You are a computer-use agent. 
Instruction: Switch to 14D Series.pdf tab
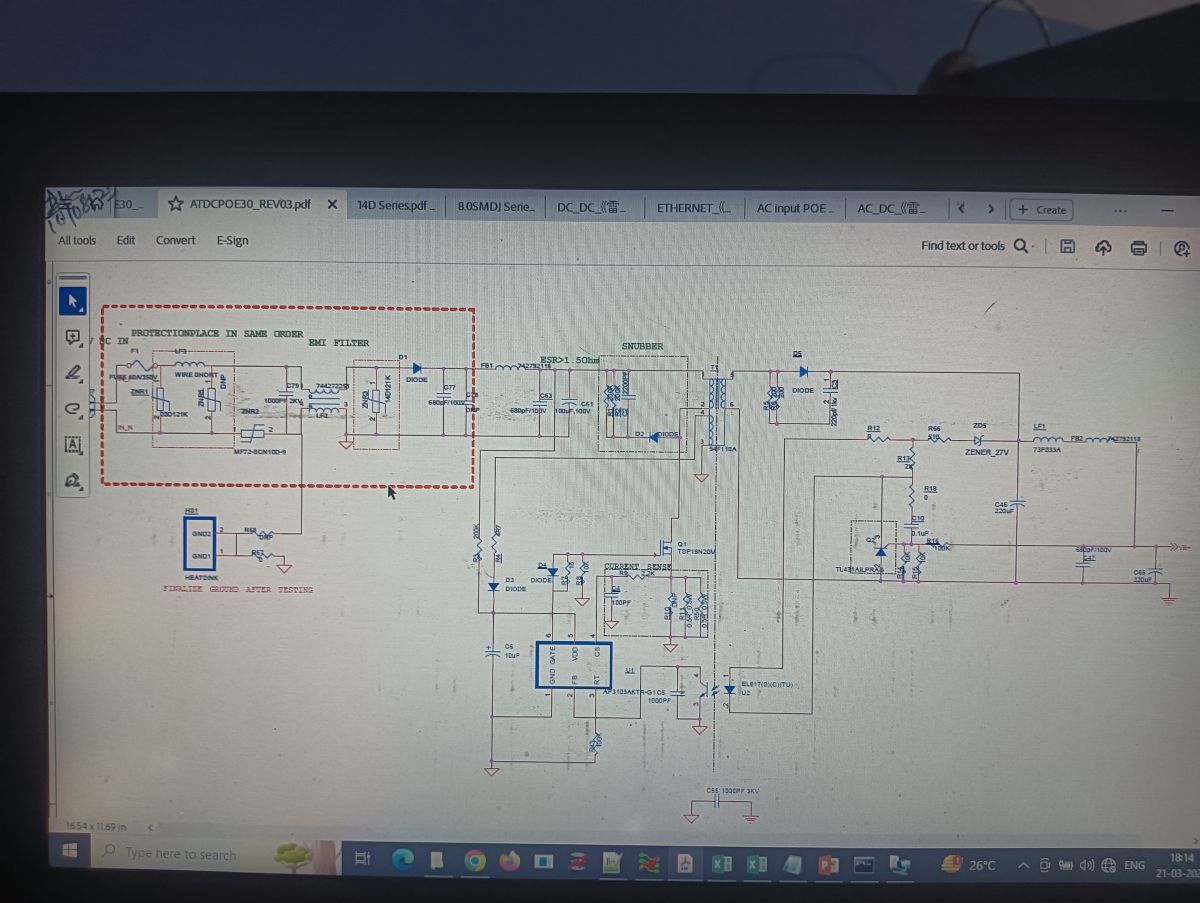click(397, 206)
